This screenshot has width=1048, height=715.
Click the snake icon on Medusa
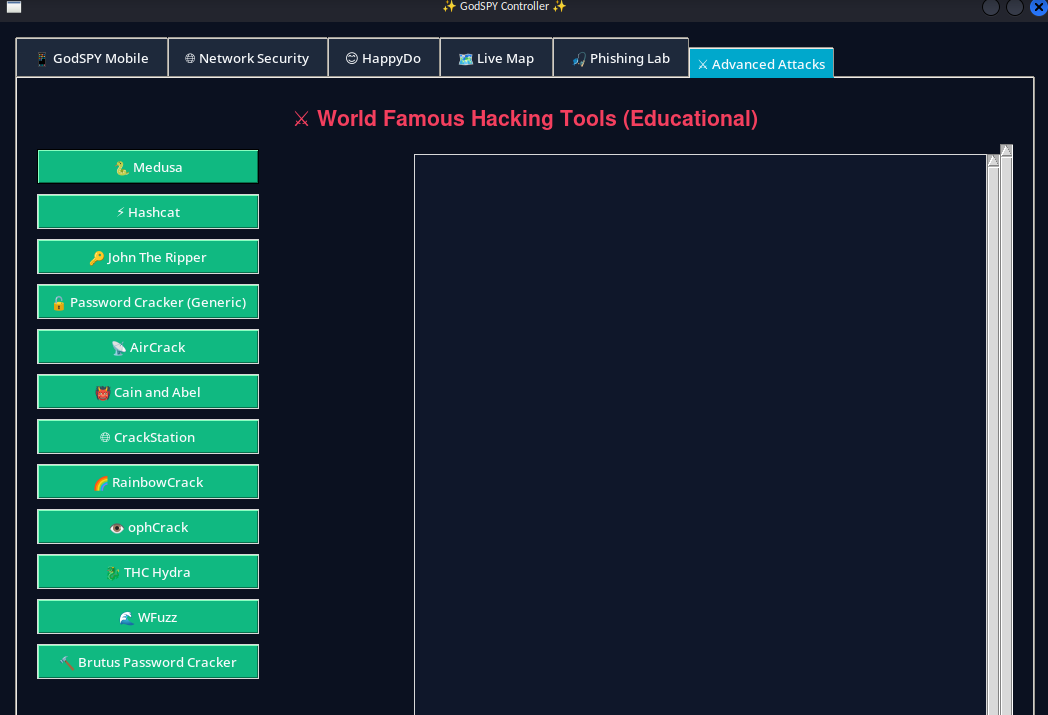(x=122, y=168)
